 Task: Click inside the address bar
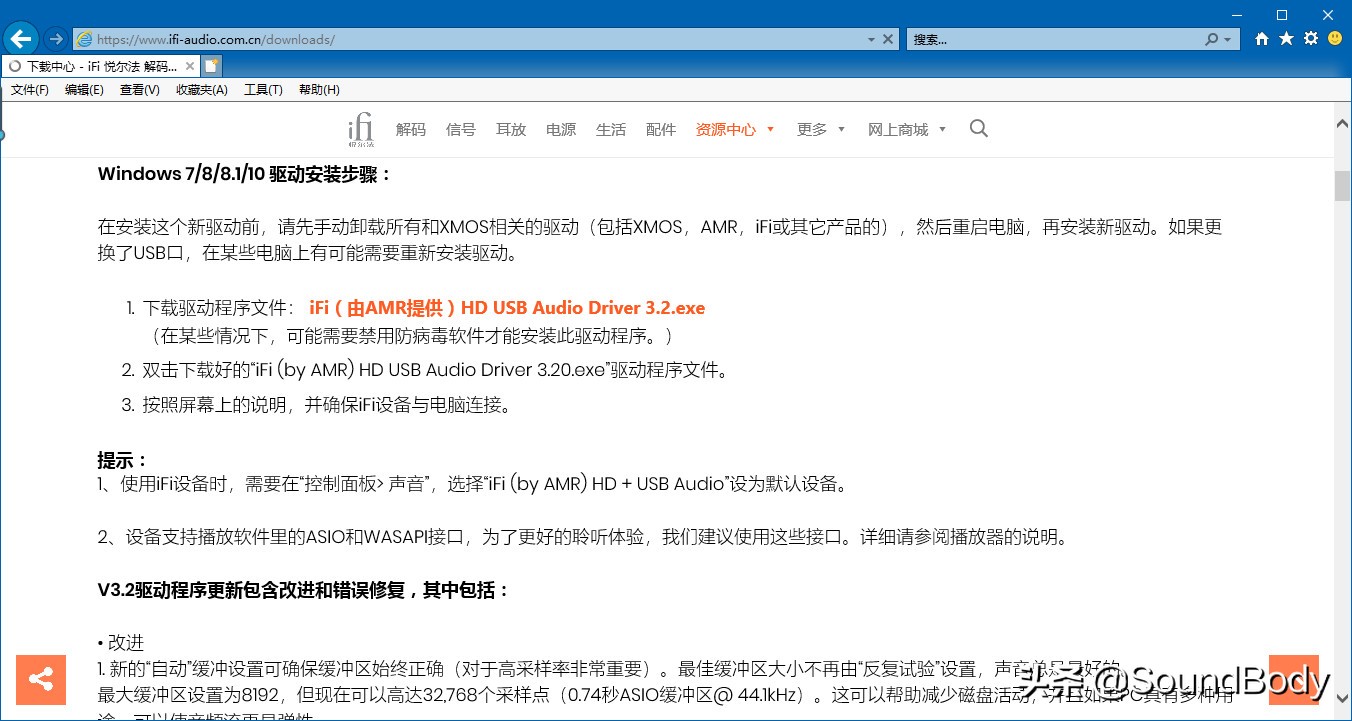450,38
